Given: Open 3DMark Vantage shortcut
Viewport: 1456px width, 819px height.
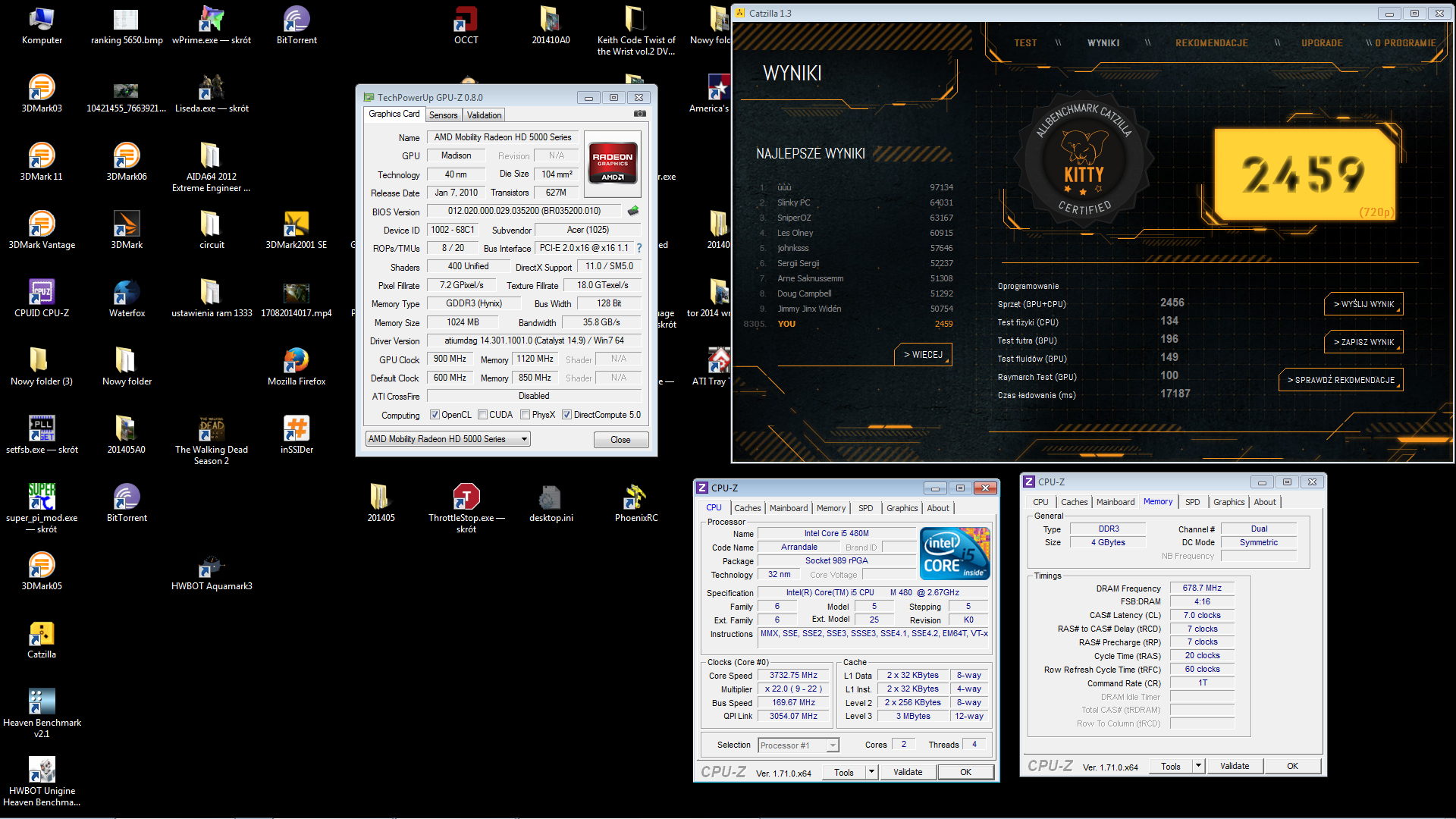Looking at the screenshot, I should [42, 230].
